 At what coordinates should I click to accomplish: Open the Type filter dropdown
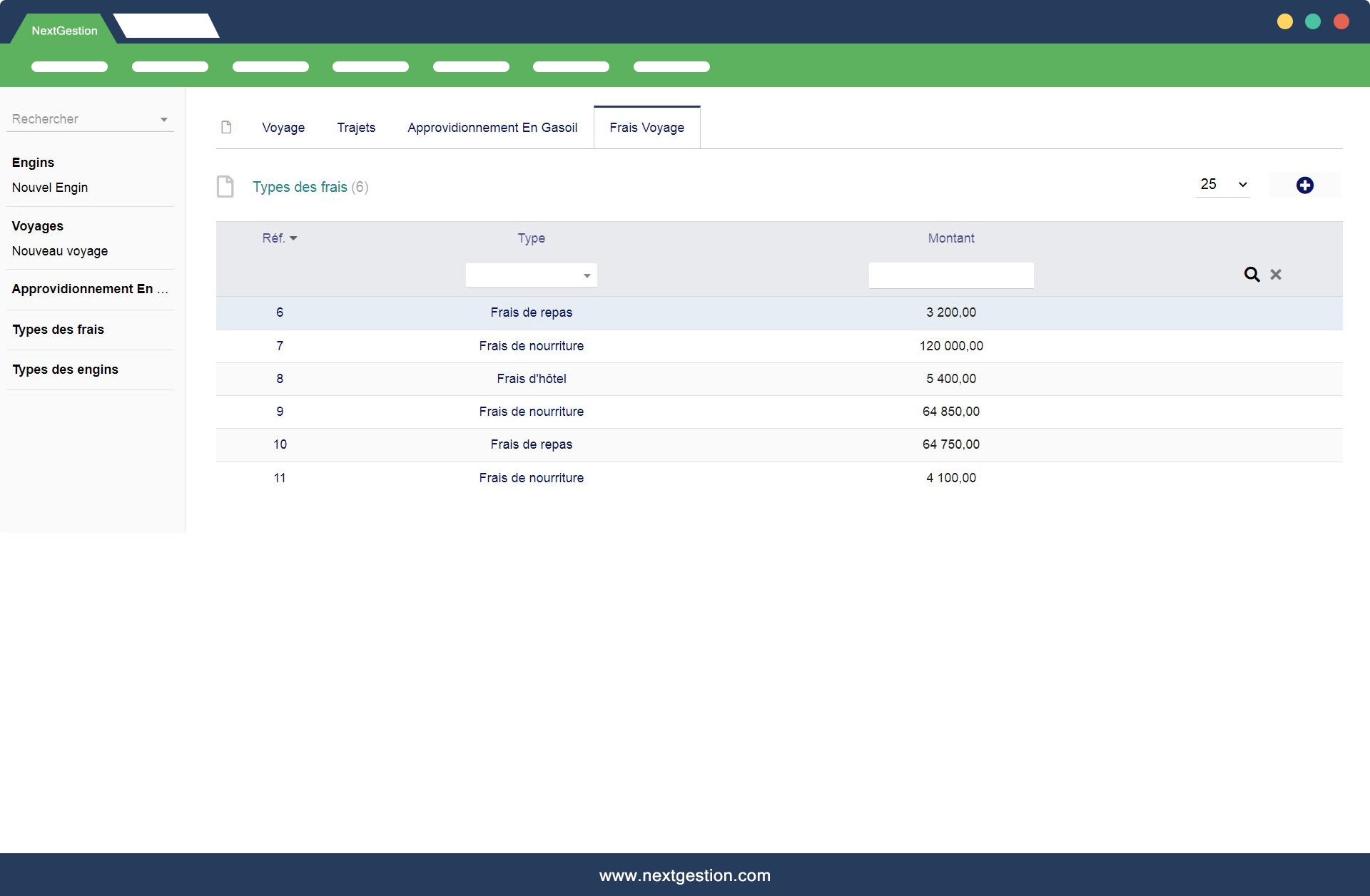point(531,275)
